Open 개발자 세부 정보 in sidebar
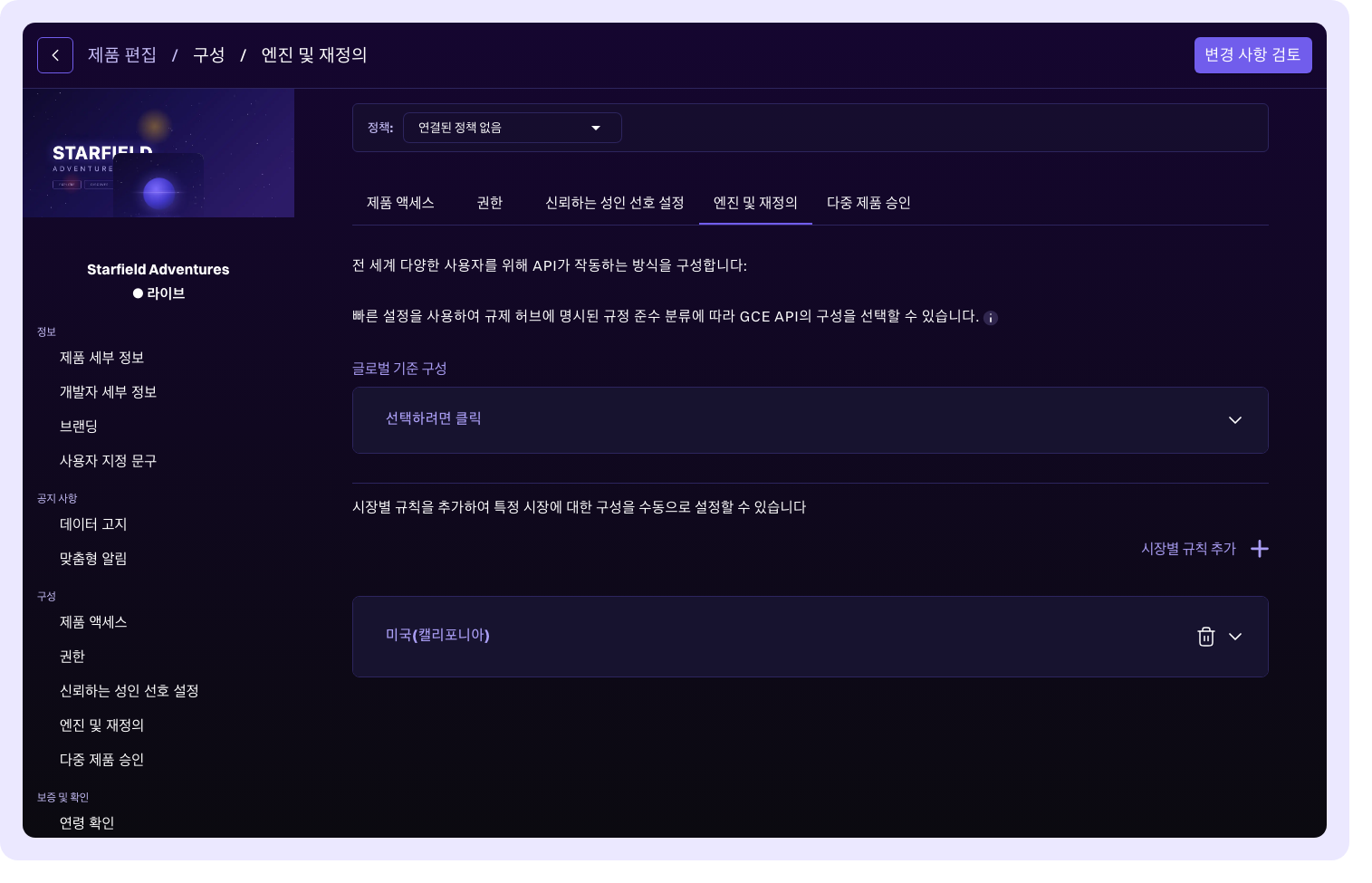Viewport: 1372px width, 883px height. click(109, 392)
